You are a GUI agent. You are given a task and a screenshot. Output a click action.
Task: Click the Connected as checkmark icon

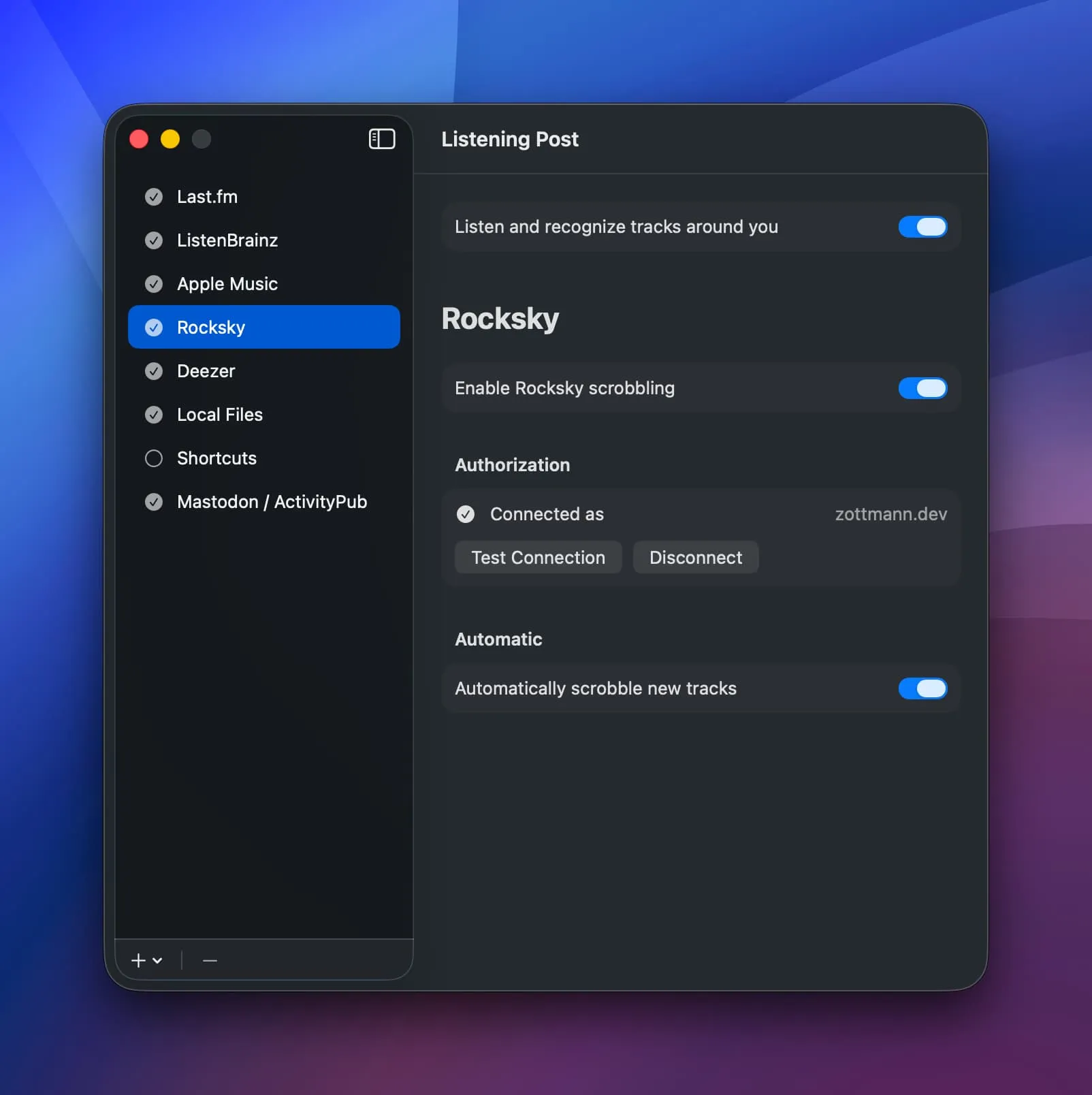(465, 514)
